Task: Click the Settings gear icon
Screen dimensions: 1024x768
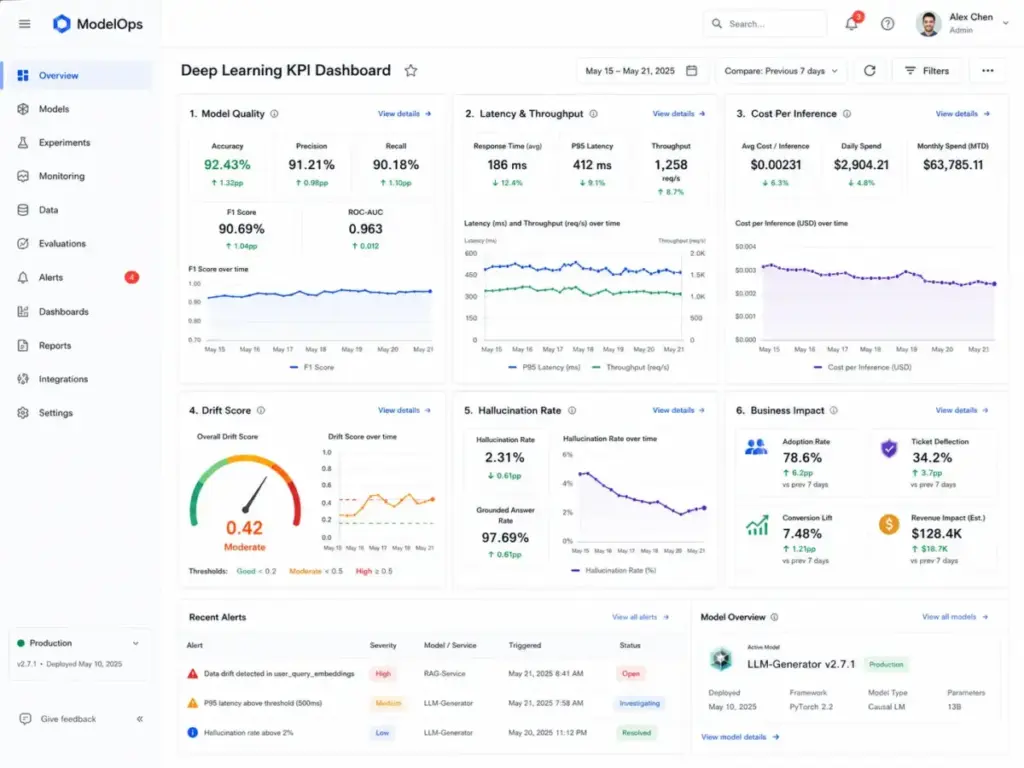Action: (23, 413)
